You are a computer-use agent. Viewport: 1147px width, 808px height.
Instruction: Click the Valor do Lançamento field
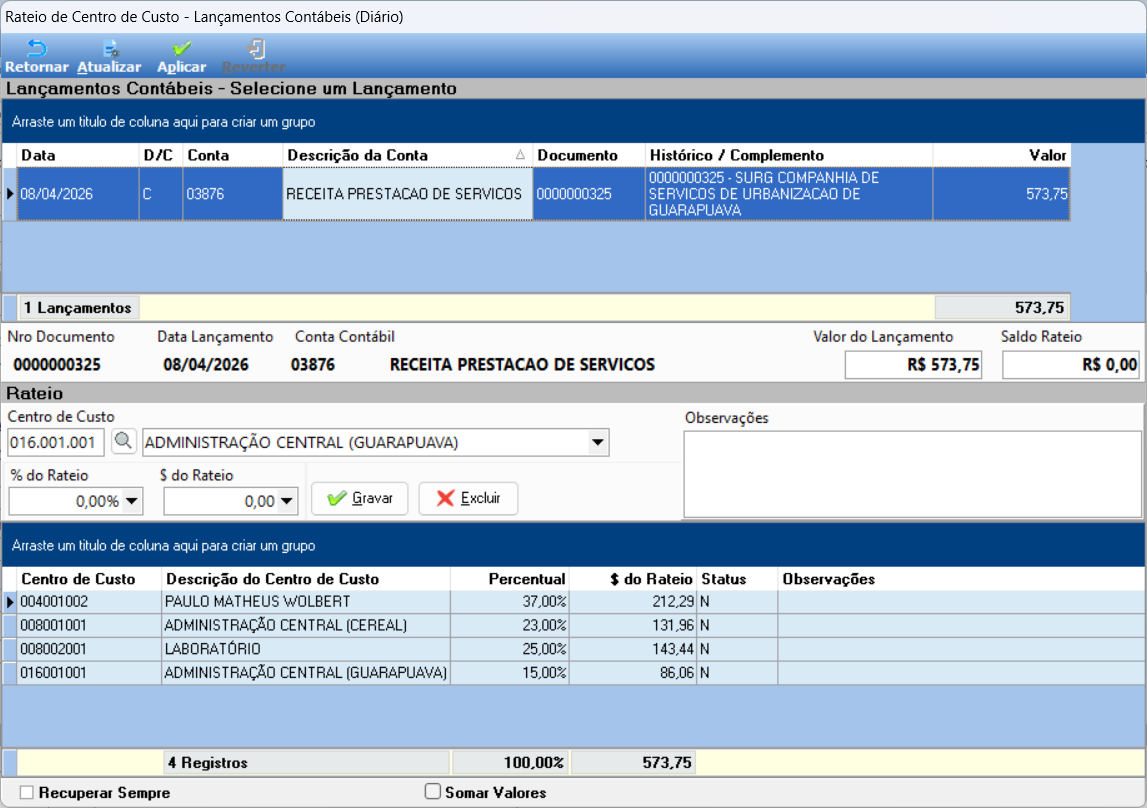pyautogui.click(x=913, y=365)
